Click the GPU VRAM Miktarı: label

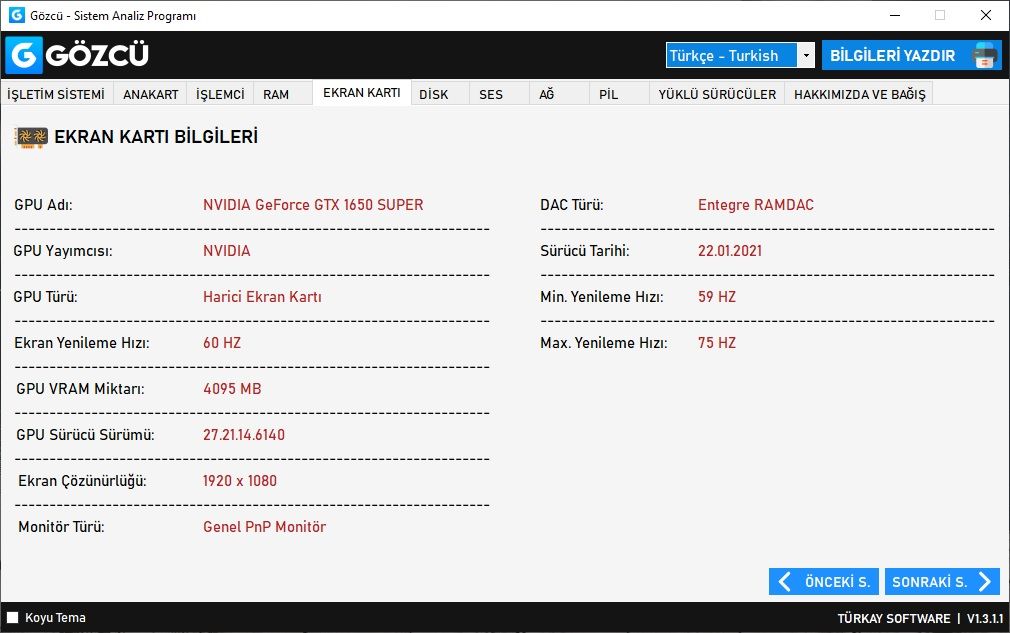coord(81,389)
